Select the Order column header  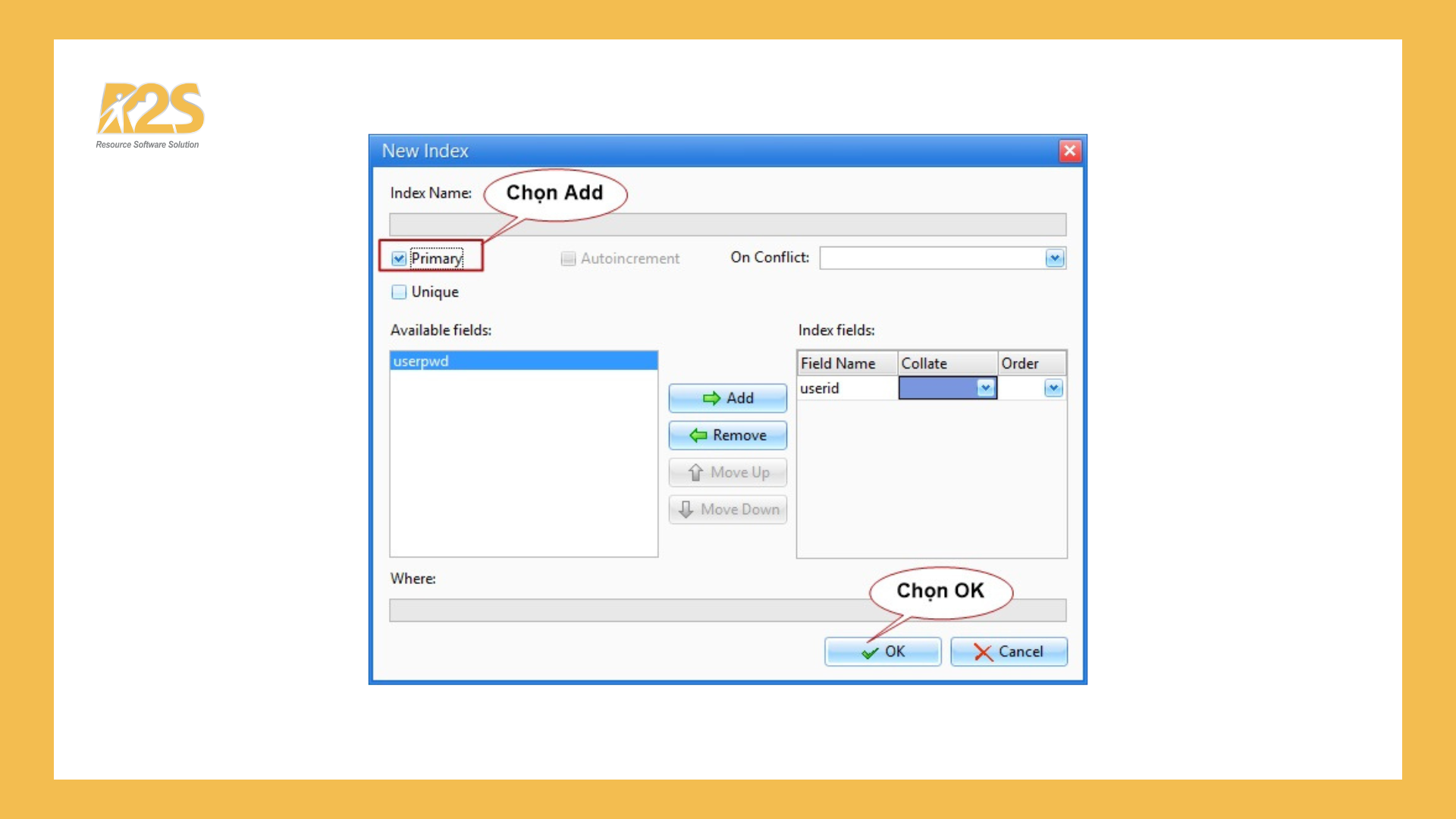point(1020,362)
